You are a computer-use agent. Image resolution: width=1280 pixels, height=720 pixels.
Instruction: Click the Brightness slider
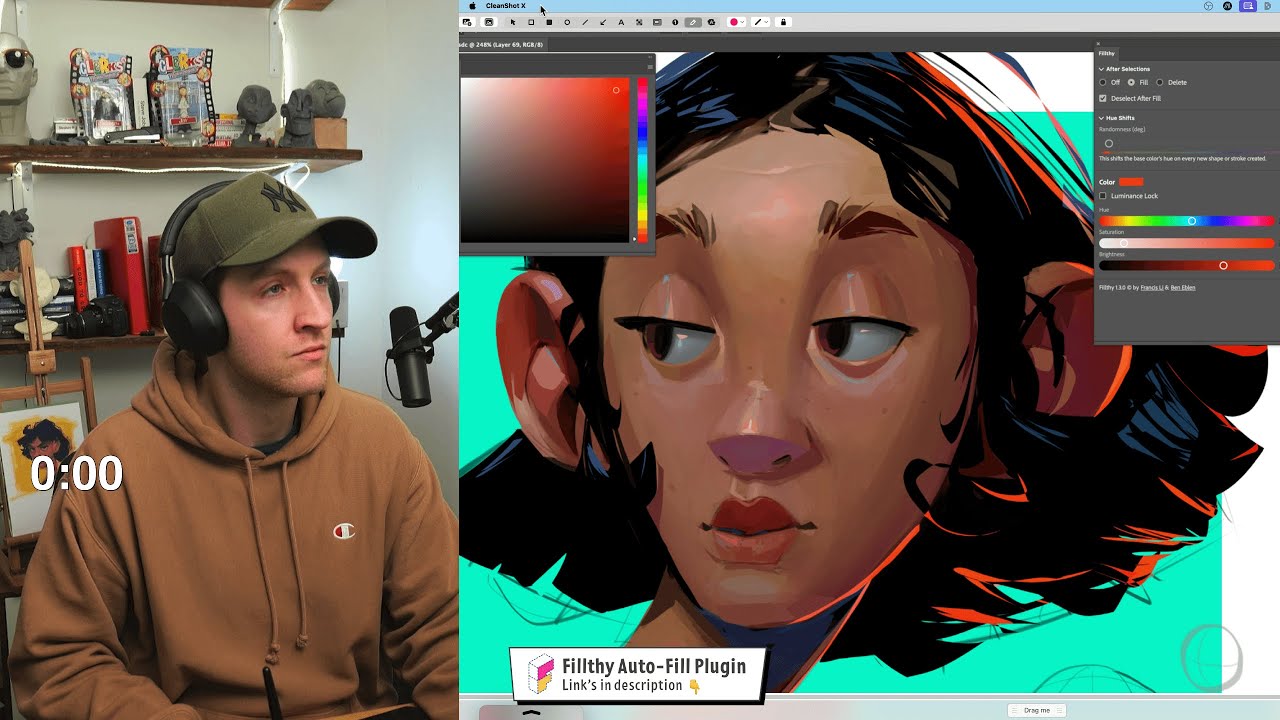click(1187, 266)
